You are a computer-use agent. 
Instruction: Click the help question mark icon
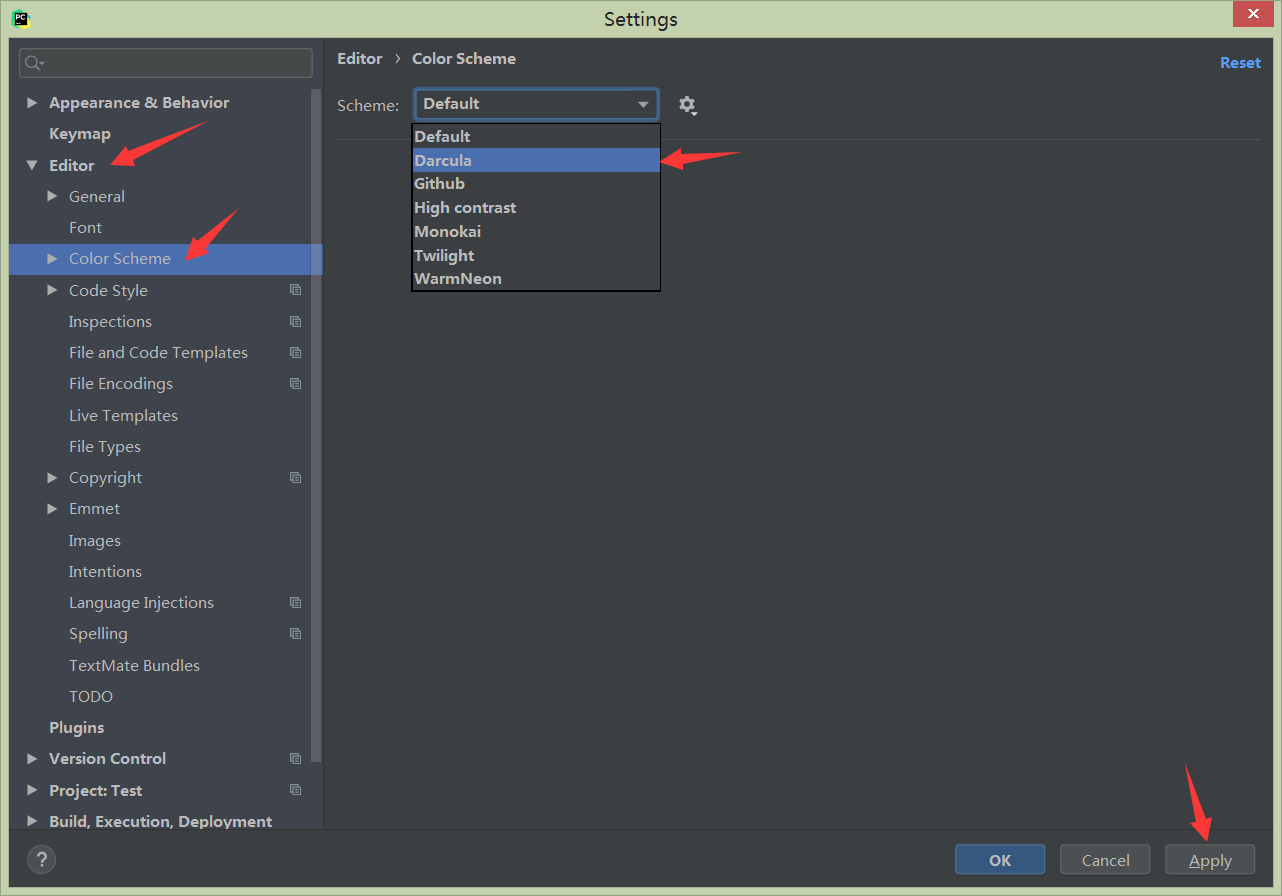[x=41, y=859]
